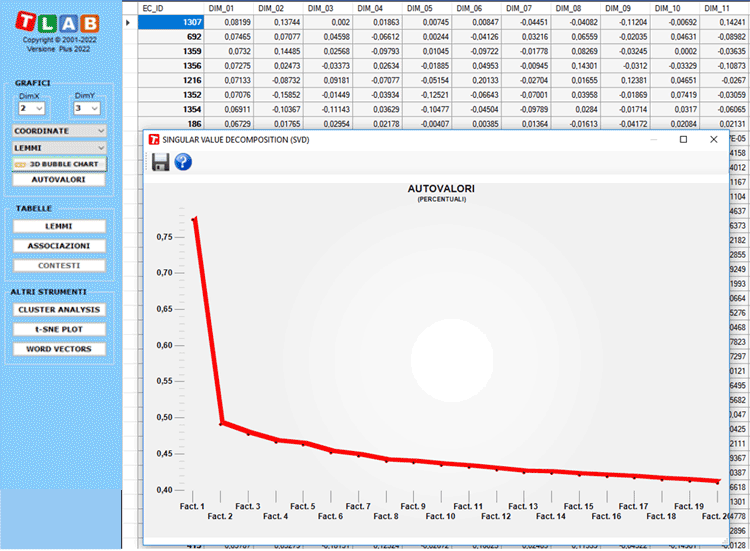This screenshot has height=551, width=750.
Task: Select EC_ID cell 692
Action: point(171,37)
